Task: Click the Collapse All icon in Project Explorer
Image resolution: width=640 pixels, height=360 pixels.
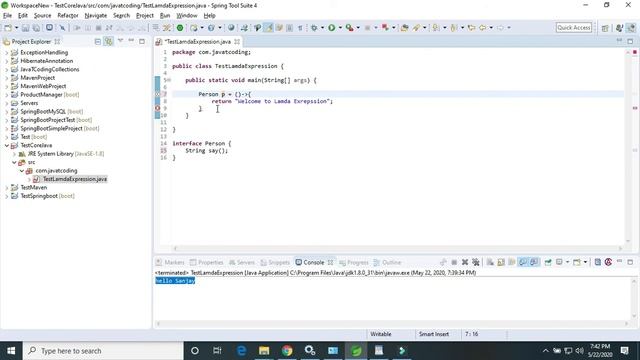Action: coord(98,42)
